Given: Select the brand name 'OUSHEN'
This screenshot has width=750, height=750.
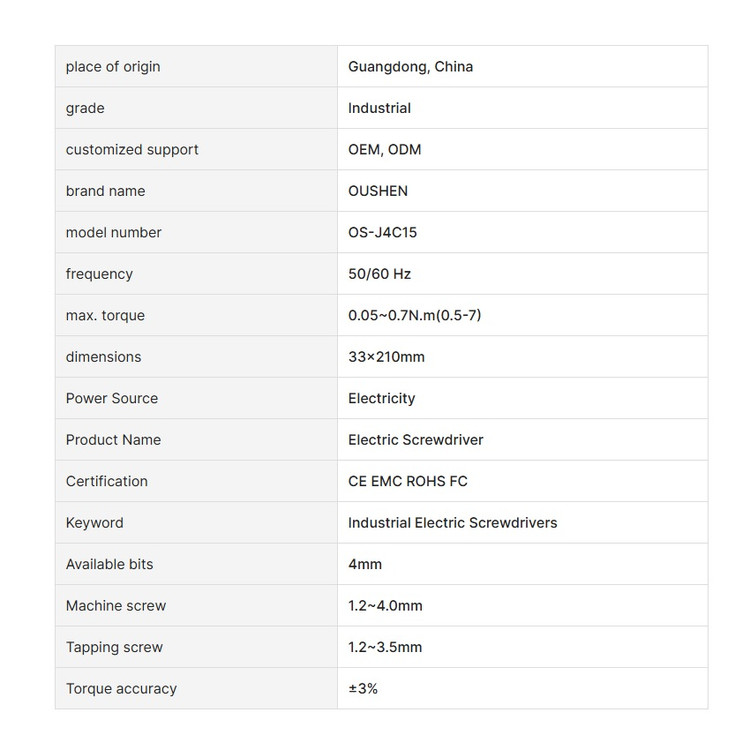Looking at the screenshot, I should pyautogui.click(x=377, y=191).
